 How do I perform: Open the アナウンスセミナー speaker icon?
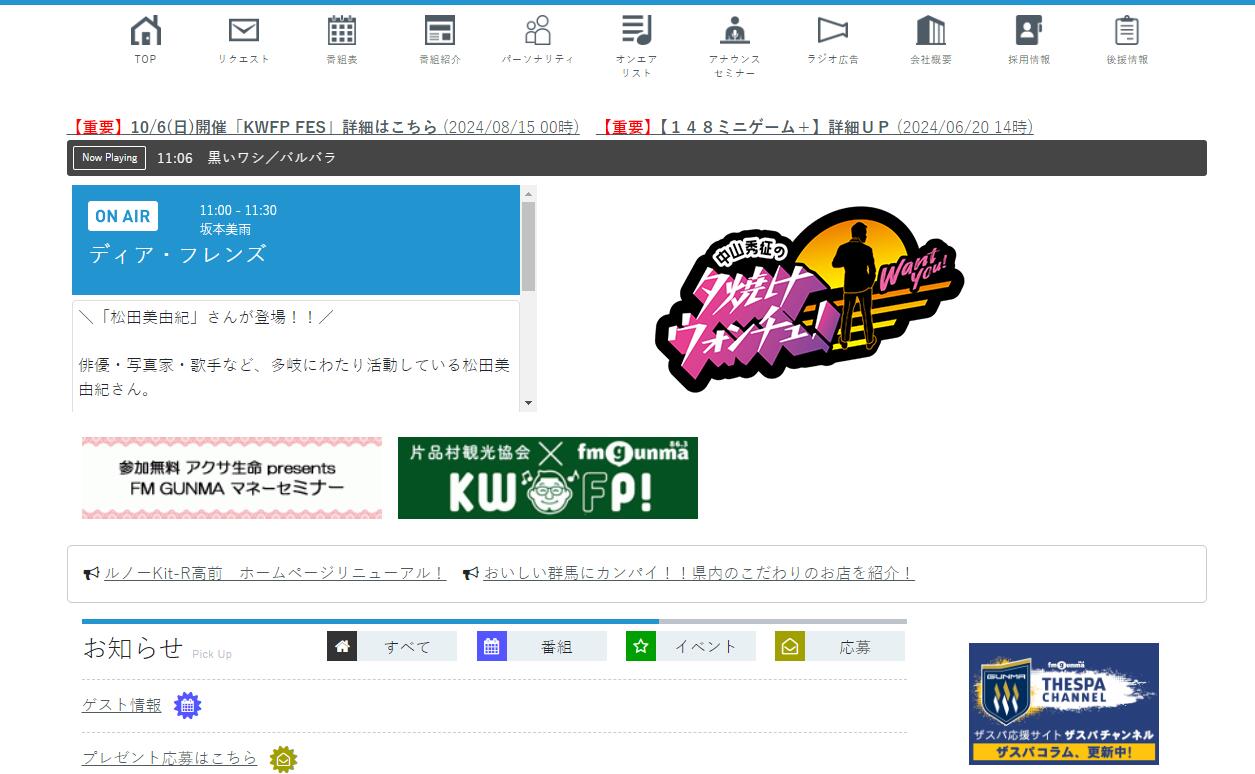click(735, 31)
